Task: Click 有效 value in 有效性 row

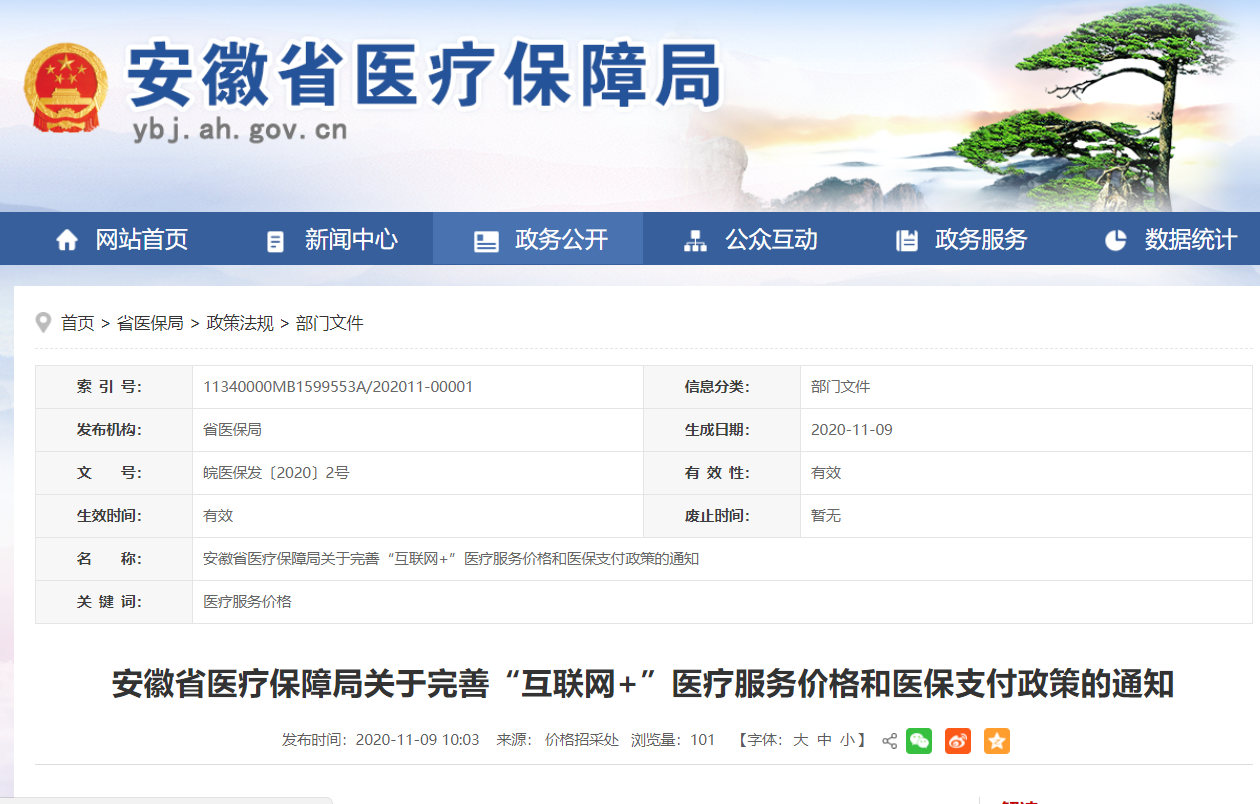Action: (x=826, y=472)
